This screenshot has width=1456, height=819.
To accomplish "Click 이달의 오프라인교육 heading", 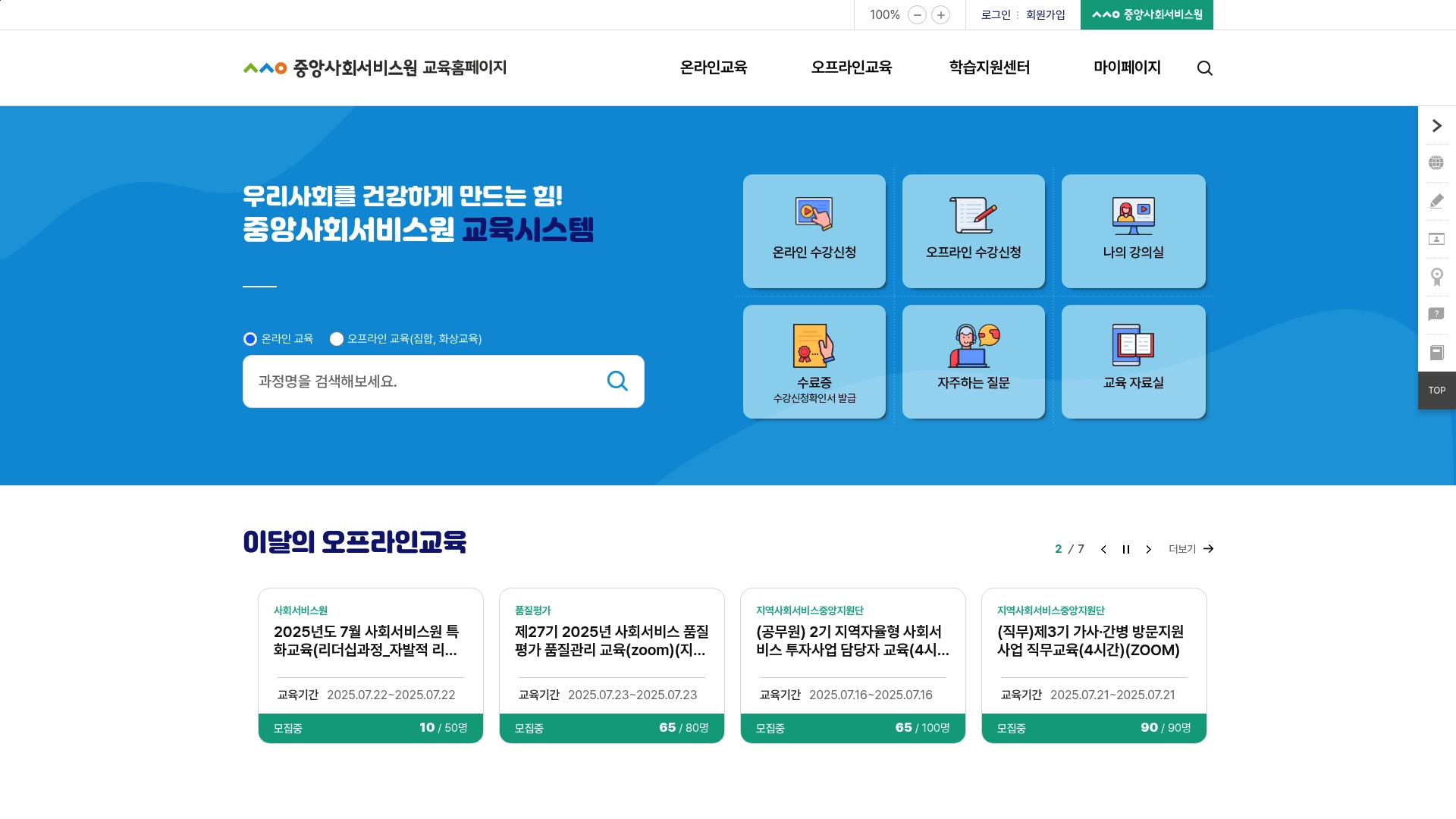I will [354, 541].
